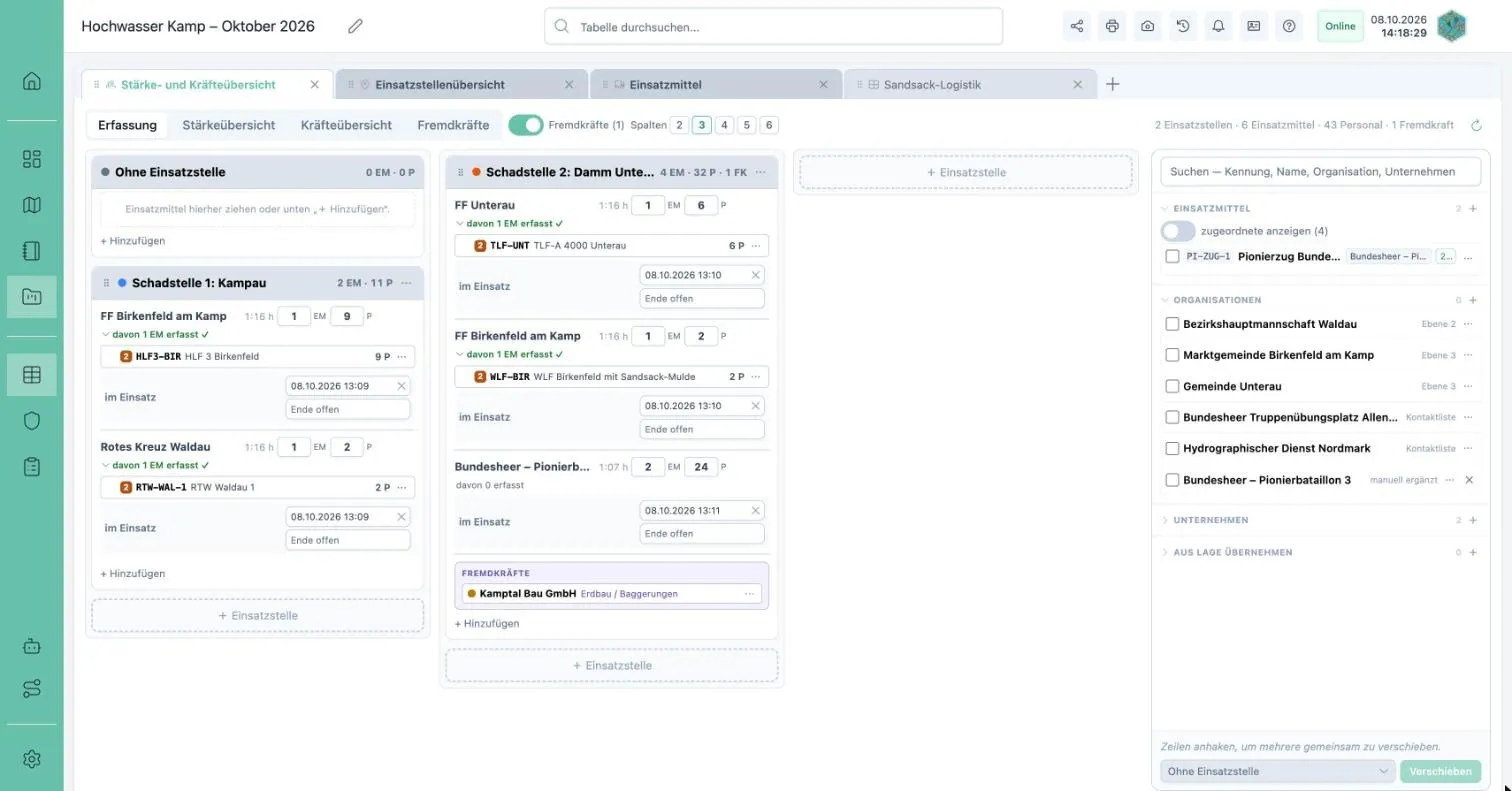Click the share icon in header
This screenshot has height=791, width=1512.
coord(1077,26)
